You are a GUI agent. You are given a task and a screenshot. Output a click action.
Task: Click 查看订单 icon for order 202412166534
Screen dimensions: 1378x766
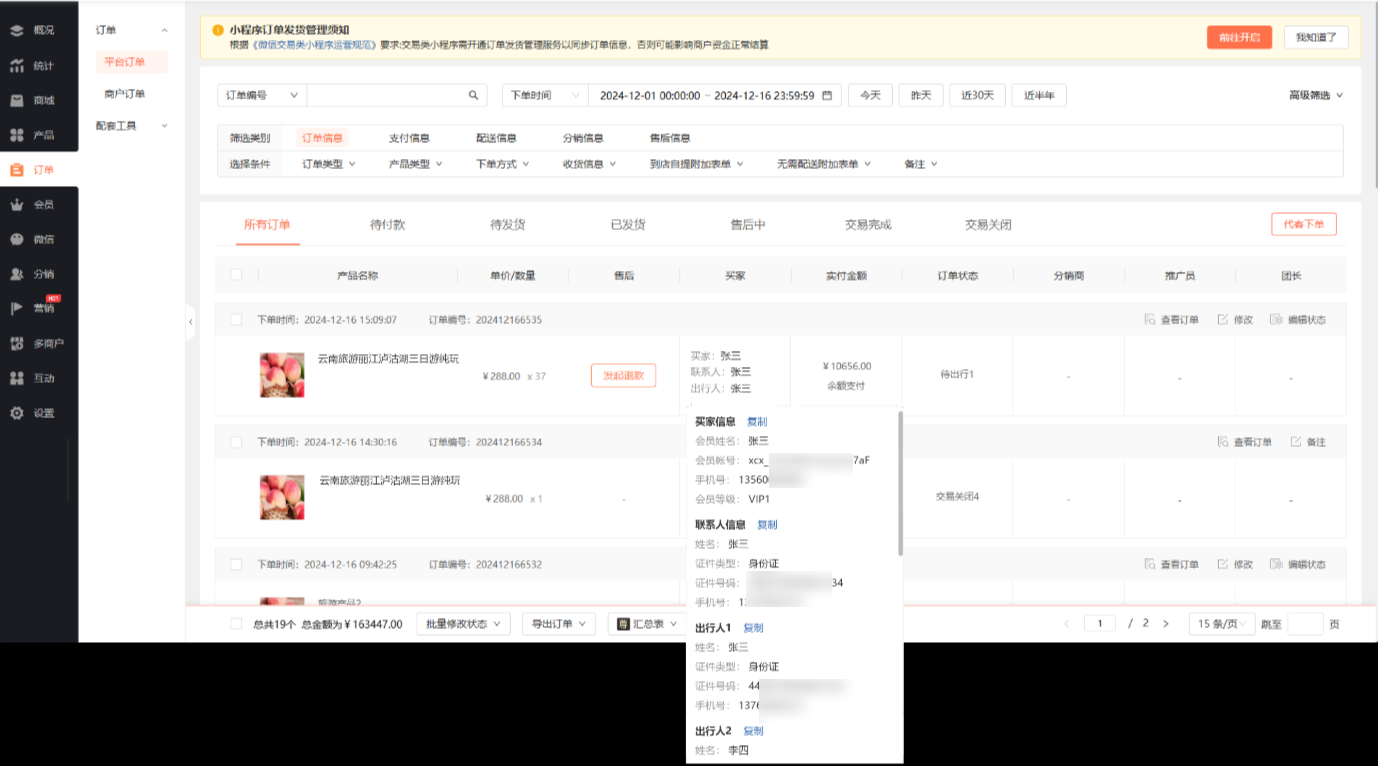tap(1223, 442)
